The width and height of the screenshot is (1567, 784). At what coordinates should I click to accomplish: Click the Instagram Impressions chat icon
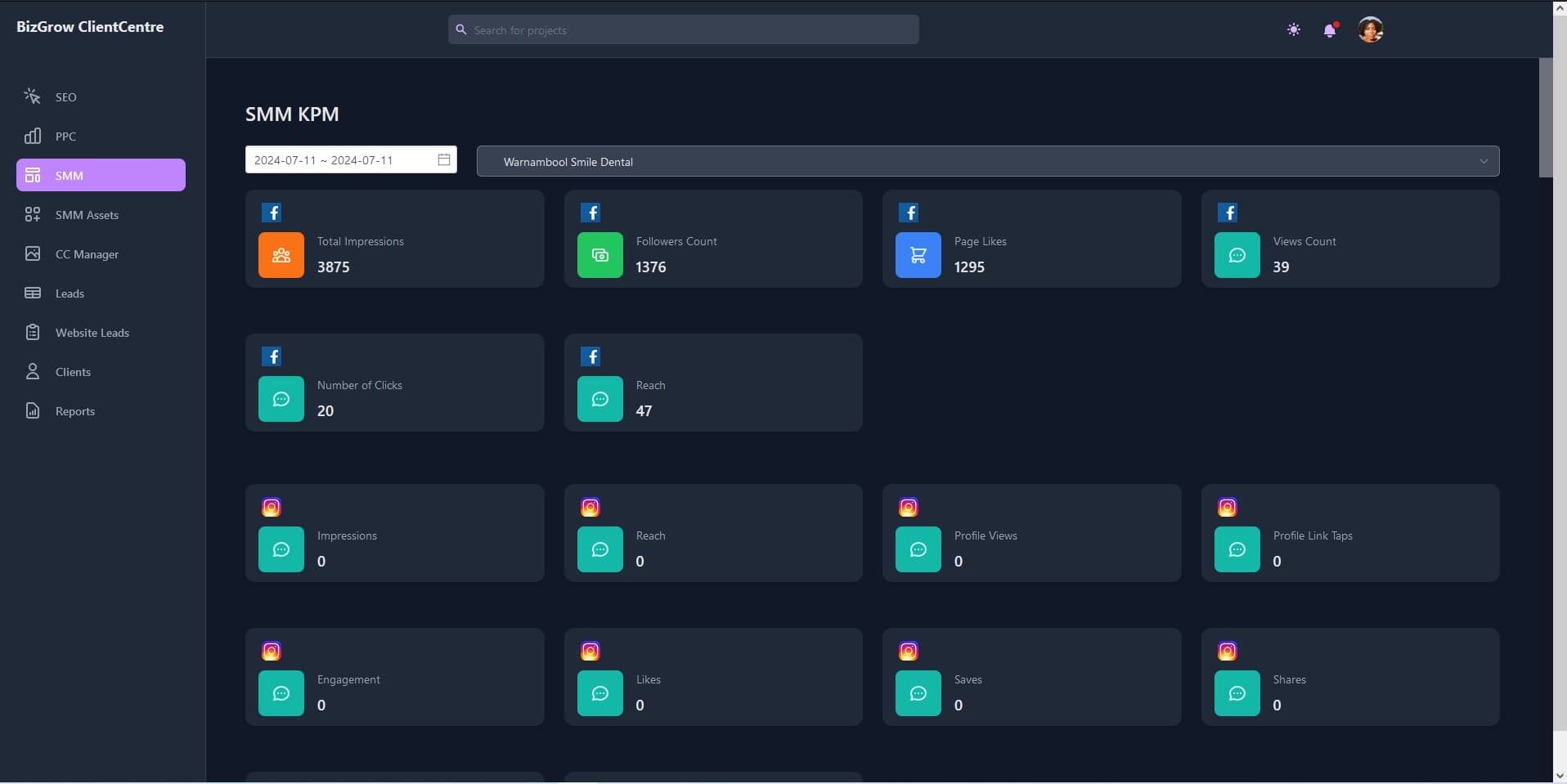(281, 549)
